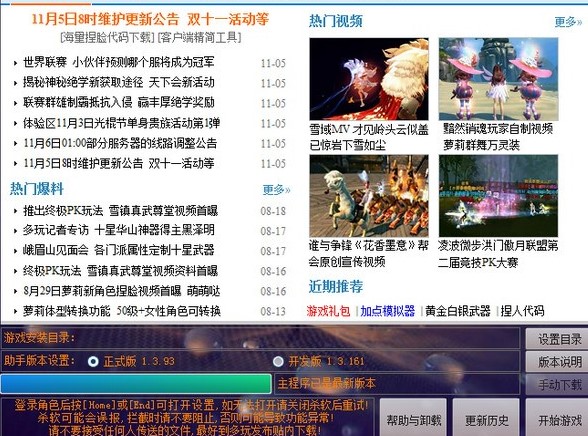Image resolution: width=588 pixels, height=436 pixels.
Task: Play the 竞技PK大赛 video thumbnail
Action: point(498,196)
